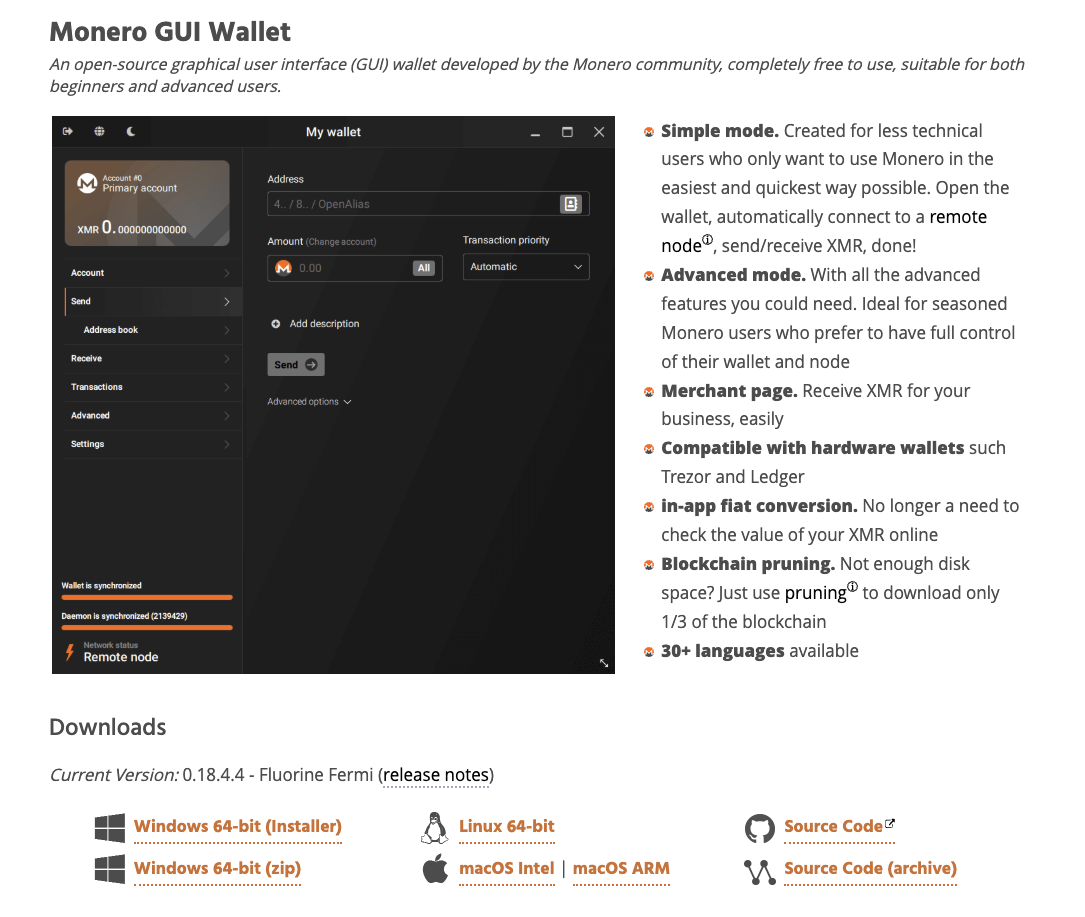
Task: Click the Send button below Add description
Action: [295, 364]
